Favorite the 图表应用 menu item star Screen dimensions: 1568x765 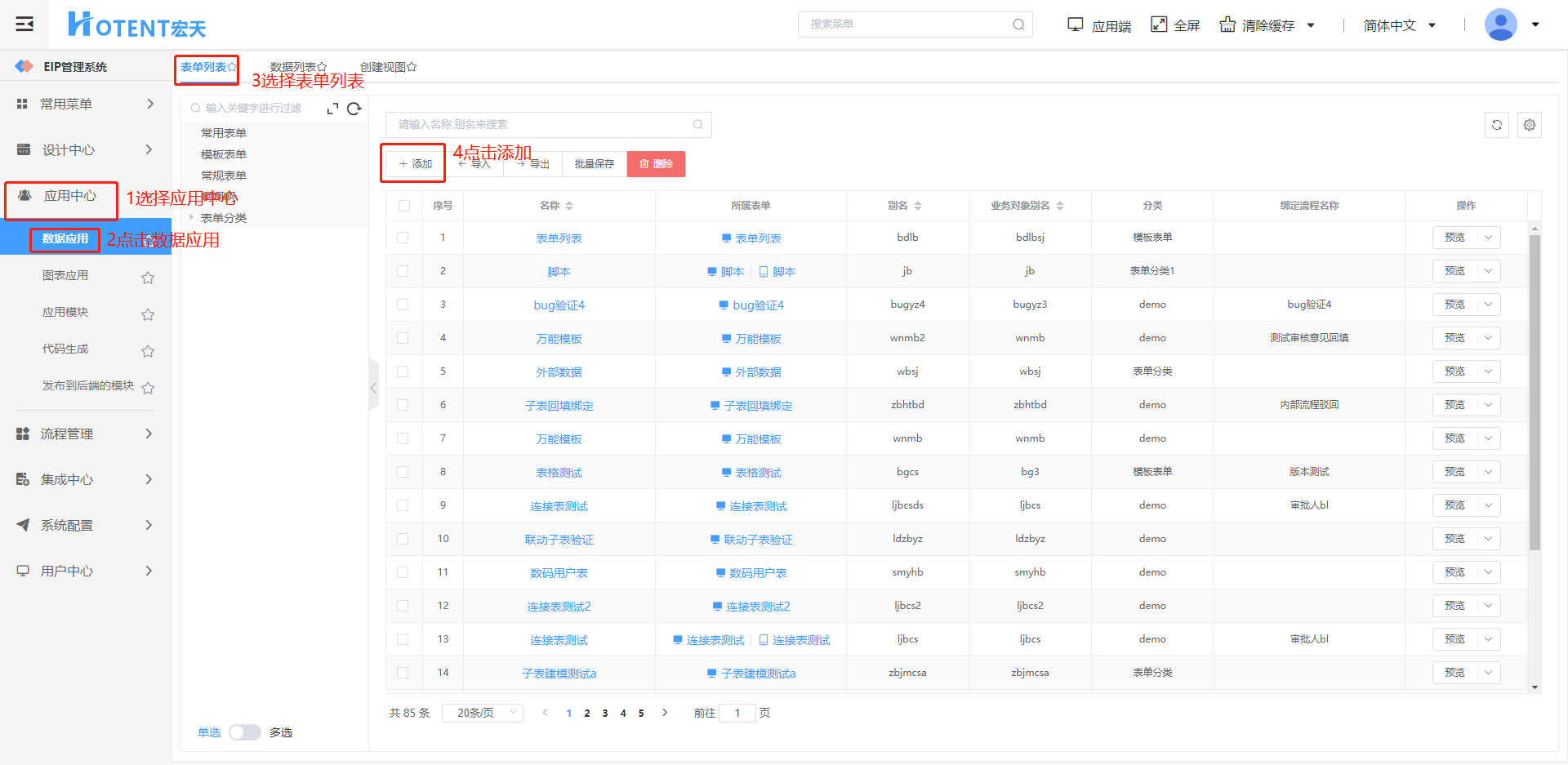click(148, 278)
